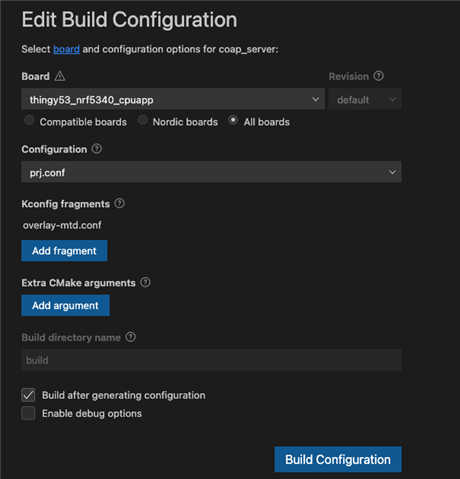Uncheck Build after generating configuration
This screenshot has width=460, height=479.
(x=28, y=395)
